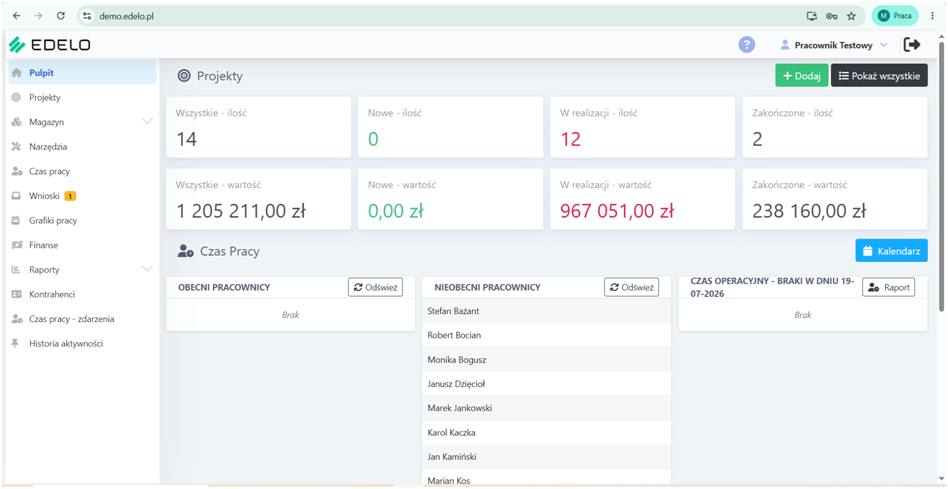
Task: Bookmark page with the star icon
Action: [851, 16]
